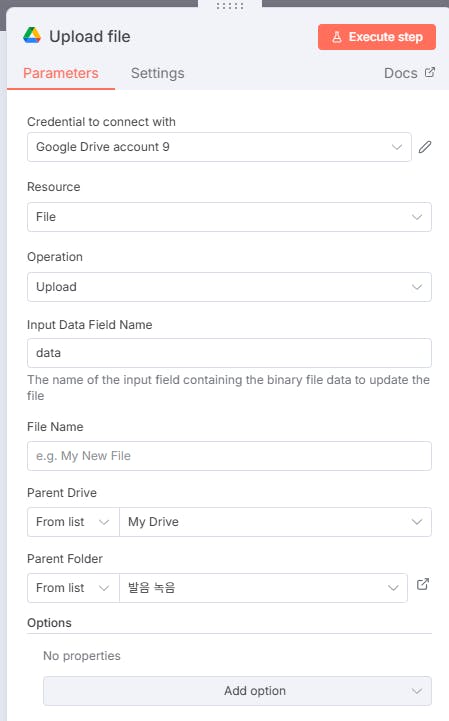Viewport: 449px width, 721px height.
Task: Open the 발음 녹음 folder dropdown
Action: point(263,588)
